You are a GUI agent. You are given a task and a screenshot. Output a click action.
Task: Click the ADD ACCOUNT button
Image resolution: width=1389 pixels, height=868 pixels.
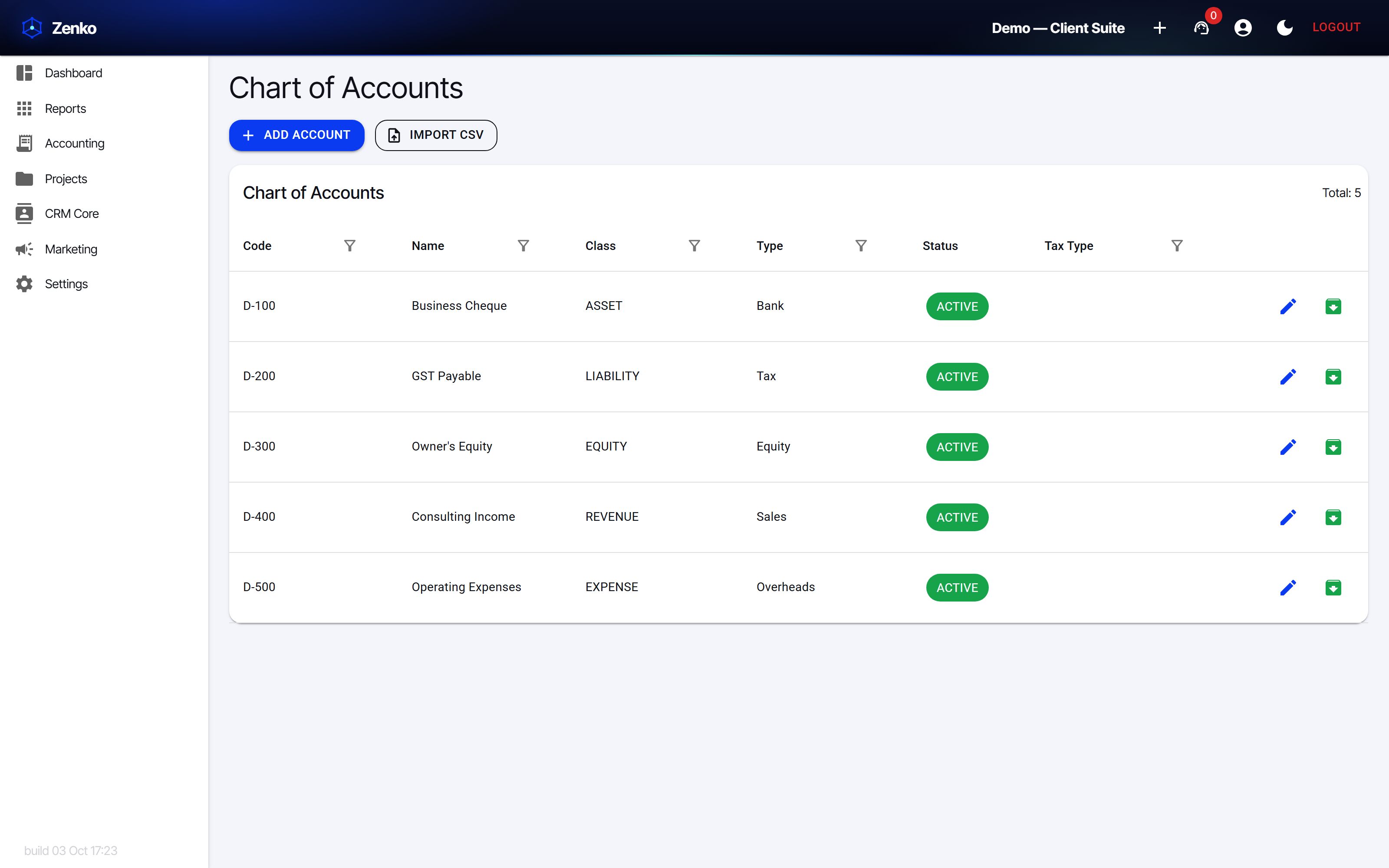[x=297, y=135]
